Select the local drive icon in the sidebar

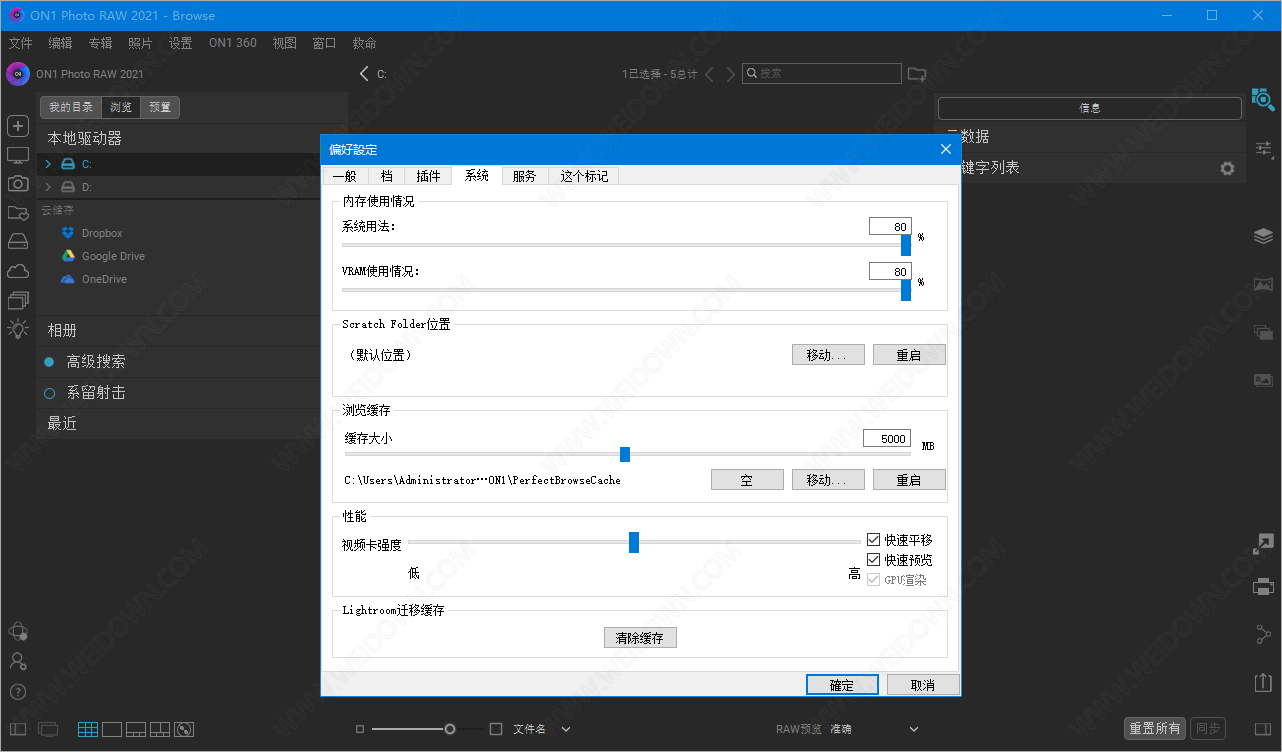pos(18,242)
